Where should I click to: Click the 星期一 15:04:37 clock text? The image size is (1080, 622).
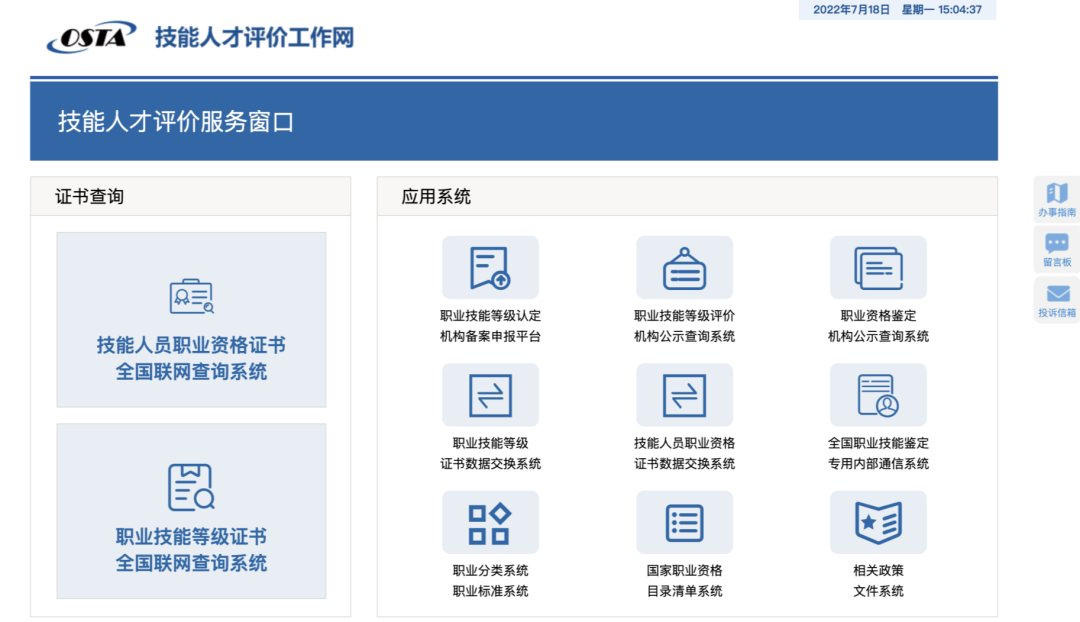pyautogui.click(x=942, y=10)
